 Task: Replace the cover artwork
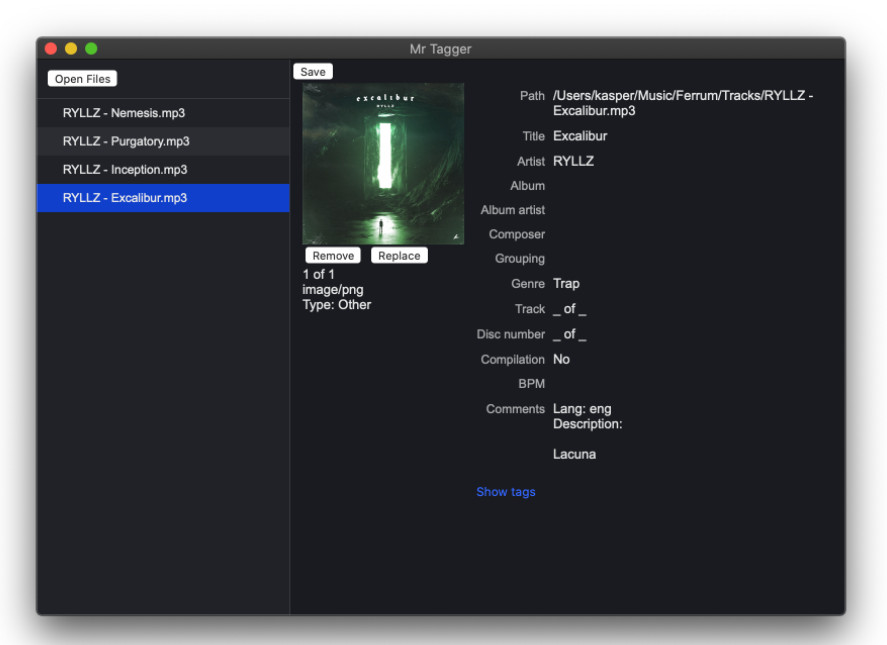pyautogui.click(x=399, y=256)
